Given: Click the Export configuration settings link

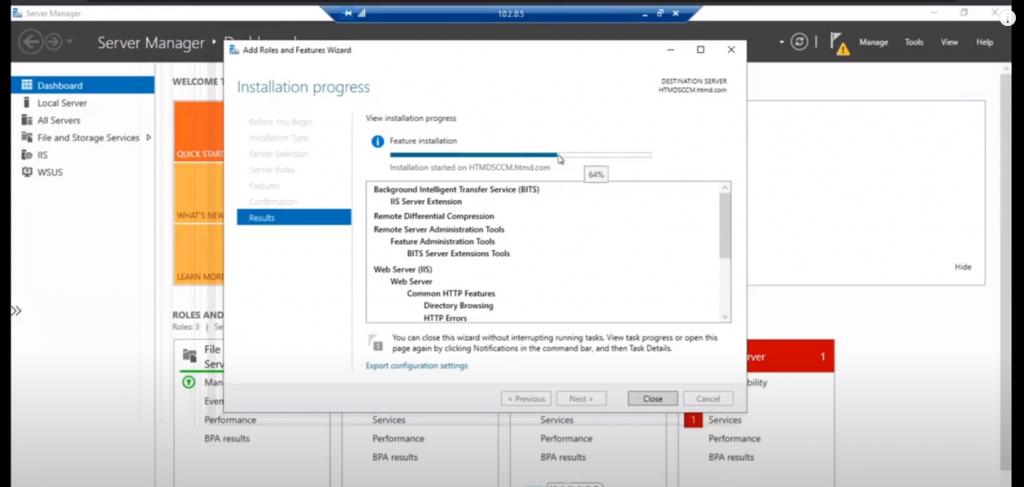Looking at the screenshot, I should point(417,366).
